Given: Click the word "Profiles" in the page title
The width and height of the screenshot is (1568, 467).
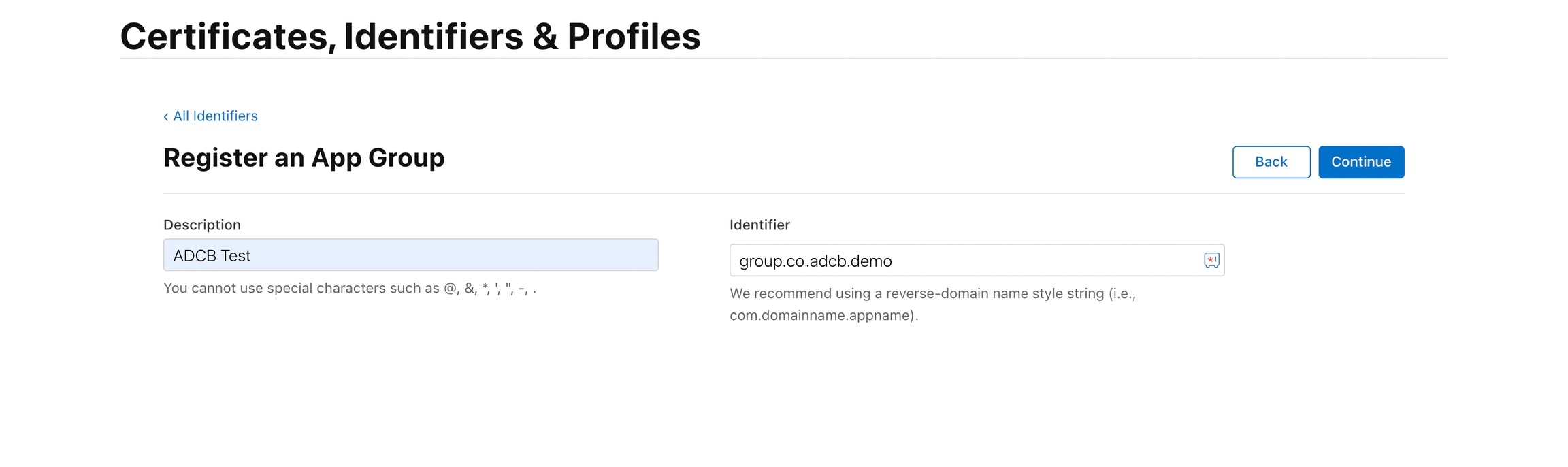Looking at the screenshot, I should (x=634, y=37).
